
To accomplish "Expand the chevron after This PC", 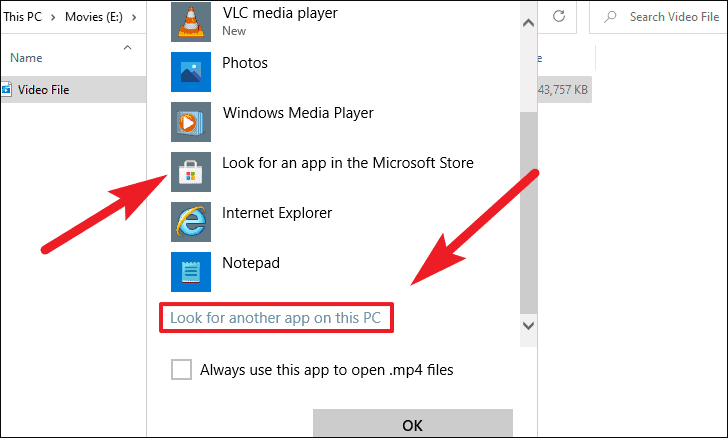I will coord(53,18).
